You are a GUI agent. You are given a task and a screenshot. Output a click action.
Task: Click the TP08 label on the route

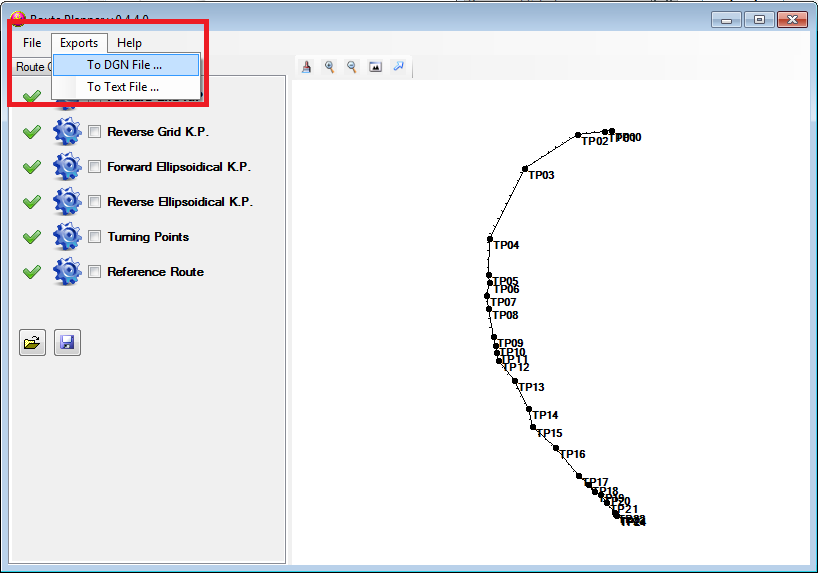506,315
